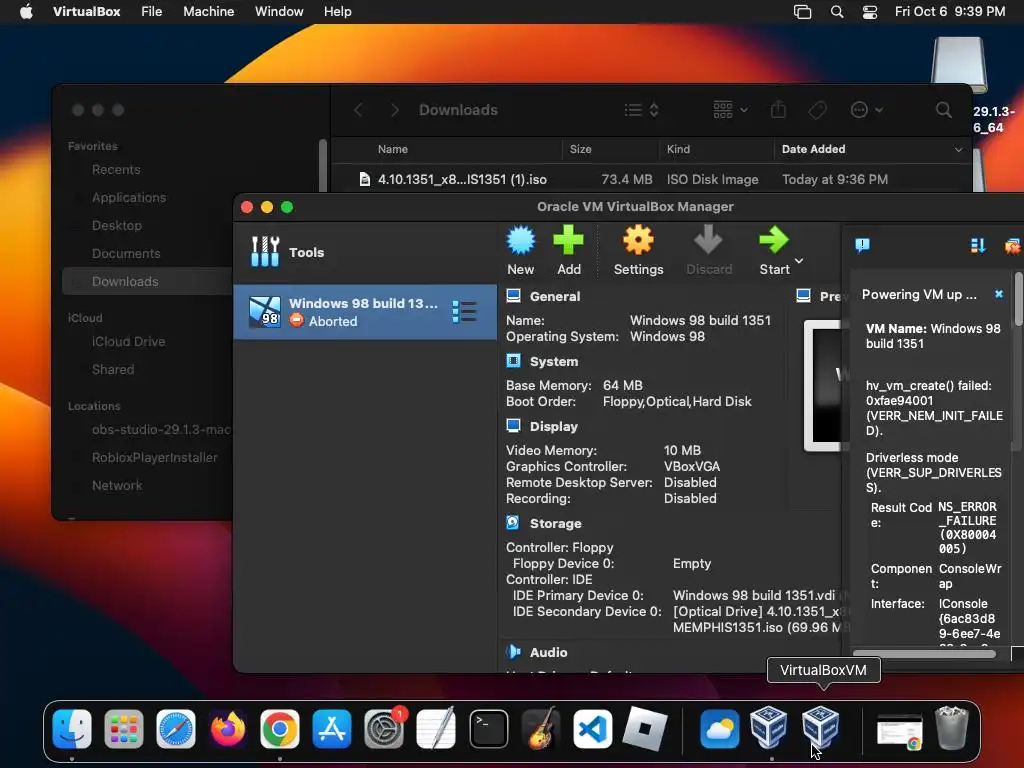
Task: Open the Apple menu
Action: [26, 11]
